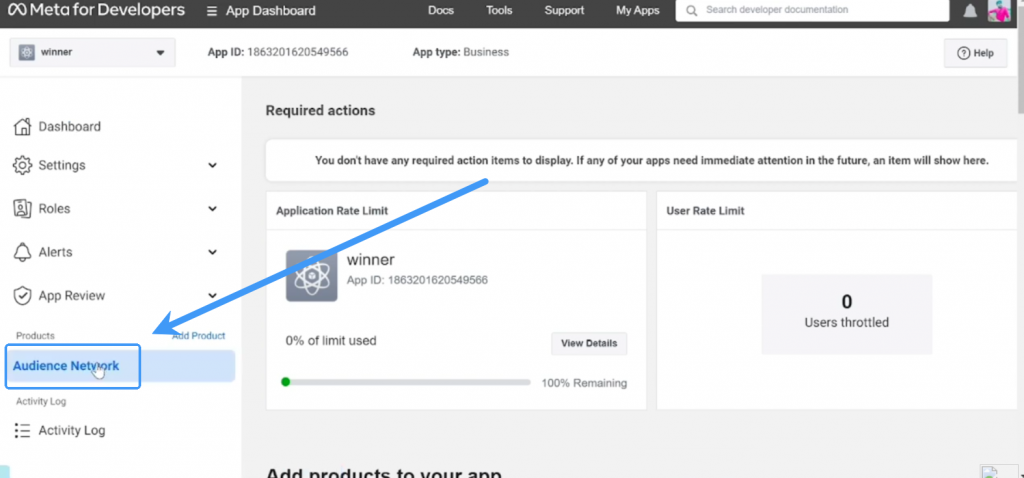Open the Tools menu
This screenshot has width=1024, height=478.
[x=499, y=10]
